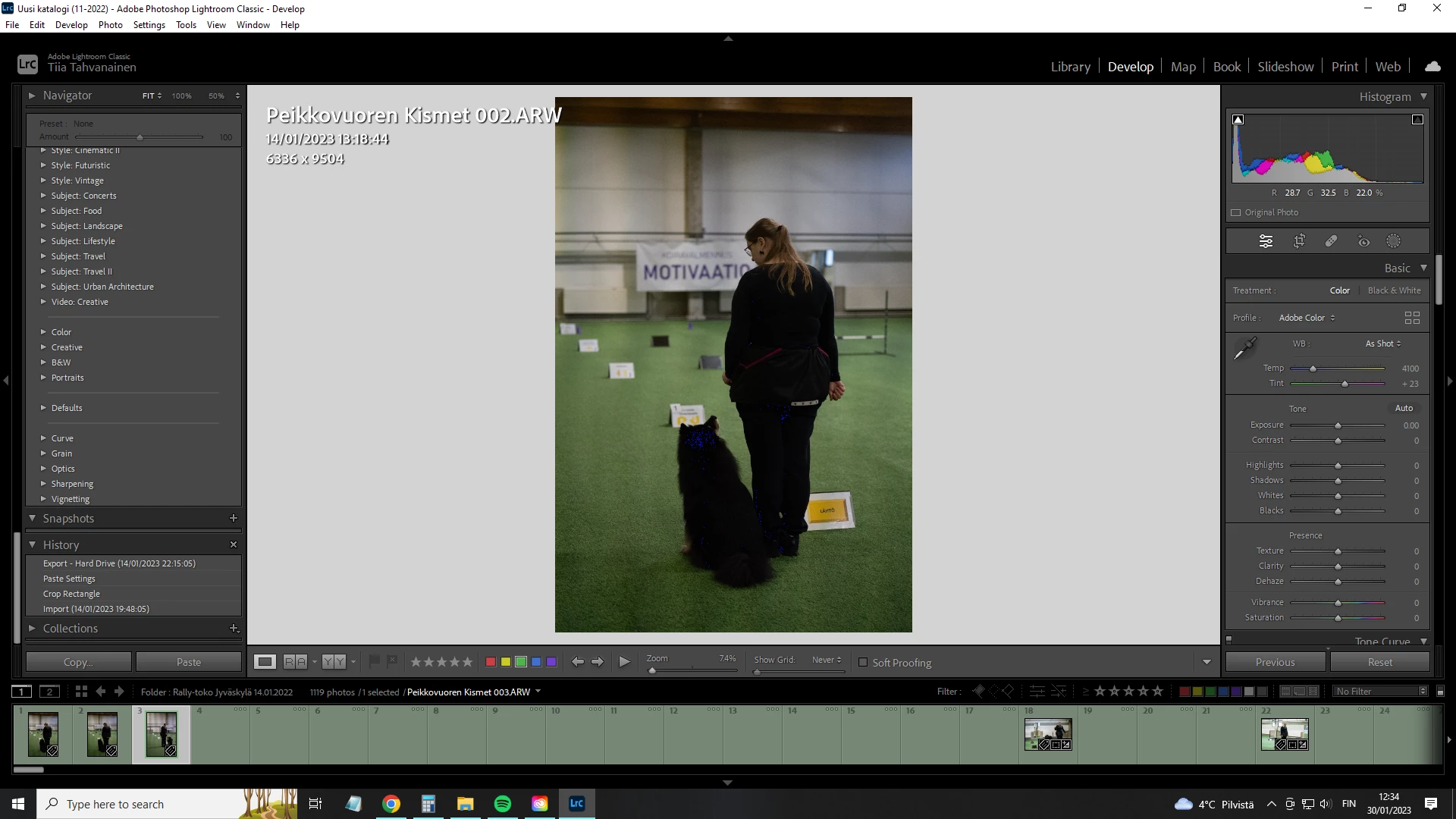Clear History with the X icon
This screenshot has height=819, width=1456.
[234, 544]
